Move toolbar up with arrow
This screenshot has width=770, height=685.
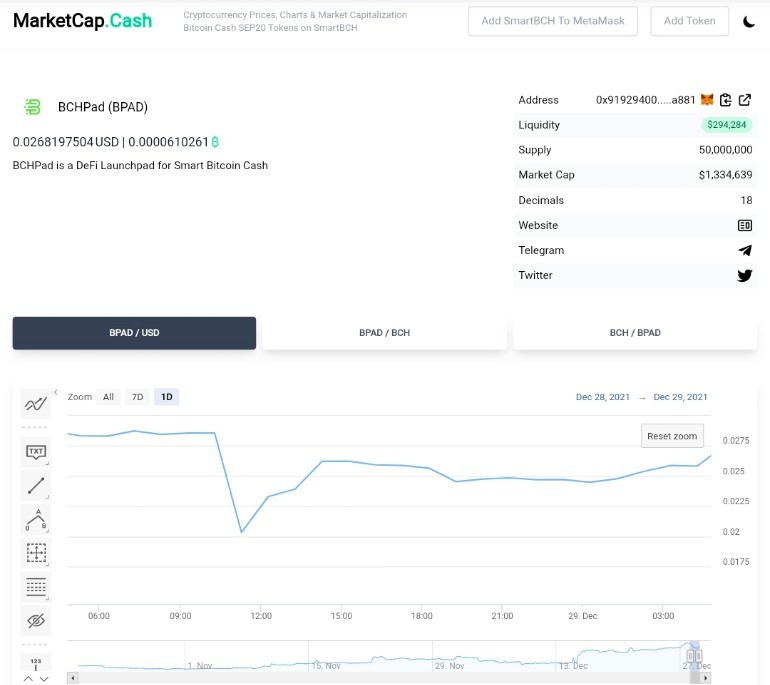(28, 679)
